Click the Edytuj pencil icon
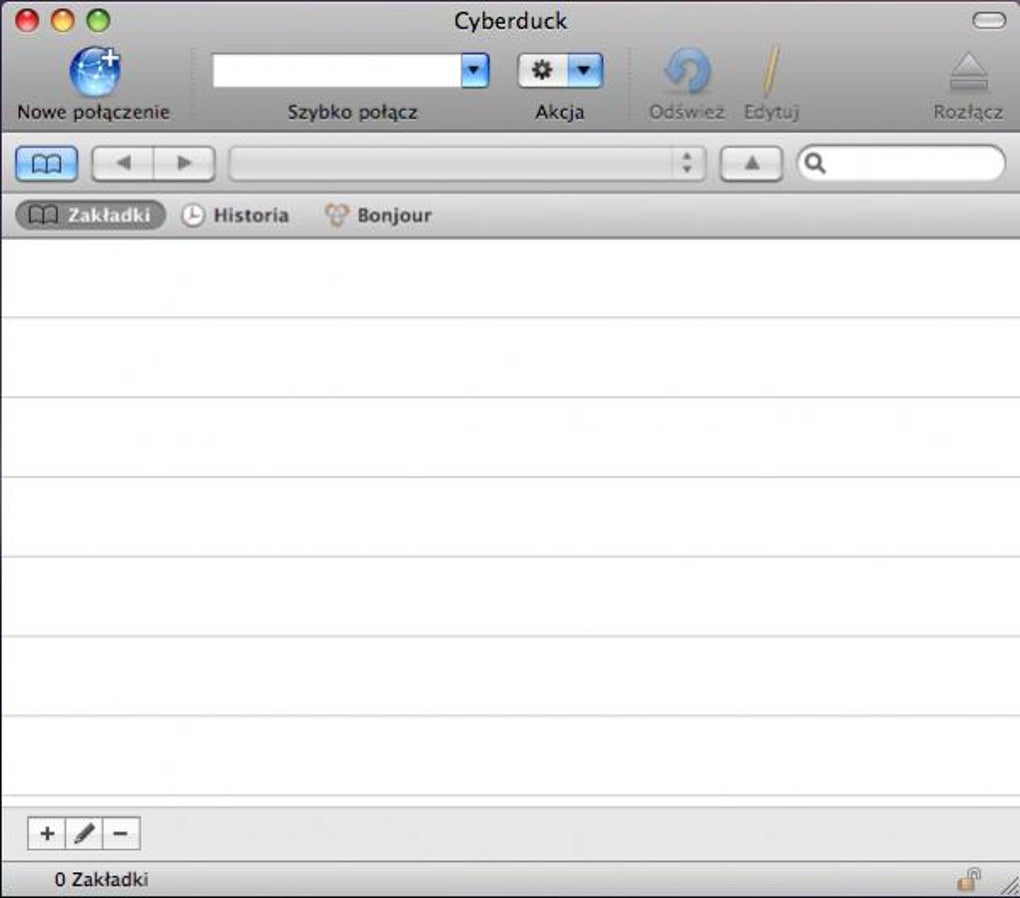Viewport: 1020px width, 898px height. coord(771,71)
